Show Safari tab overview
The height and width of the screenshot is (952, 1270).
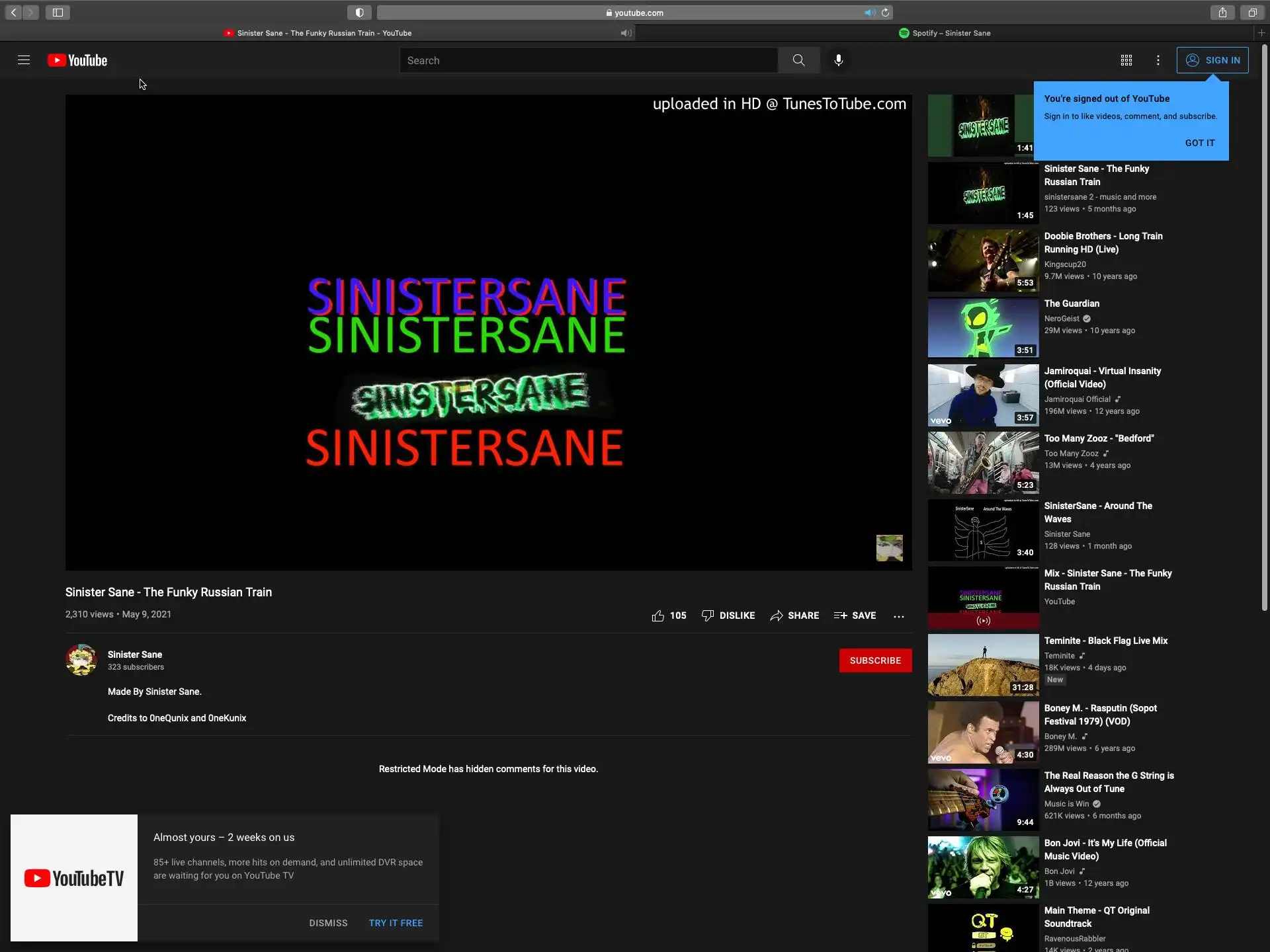point(1252,13)
